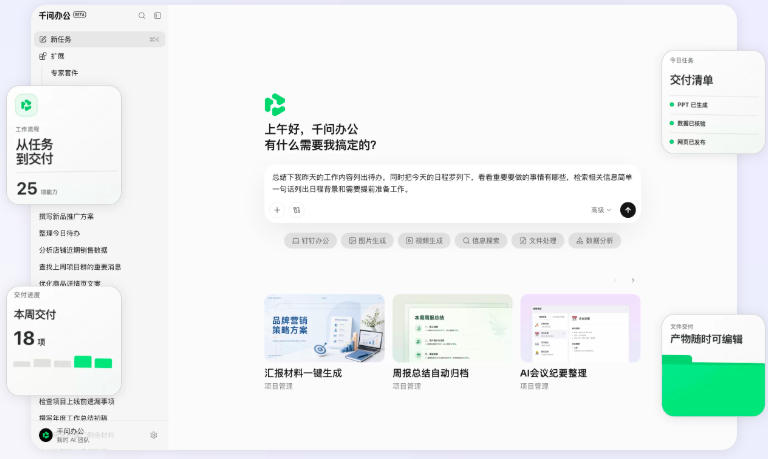The height and width of the screenshot is (459, 768).
Task: Click the 扩展 extensions icon
Action: tap(43, 56)
